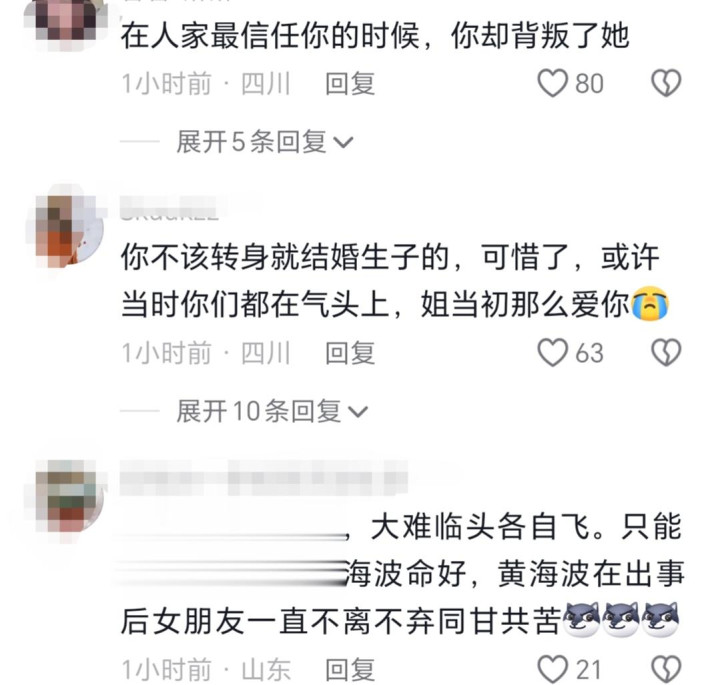Like the comment with 63 likes
720x685 pixels.
coord(553,353)
